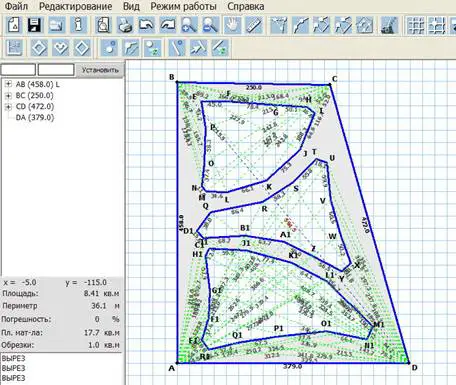456x385 pixels.
Task: Save the drawing with the floppy disk icon
Action: pyautogui.click(x=35, y=25)
